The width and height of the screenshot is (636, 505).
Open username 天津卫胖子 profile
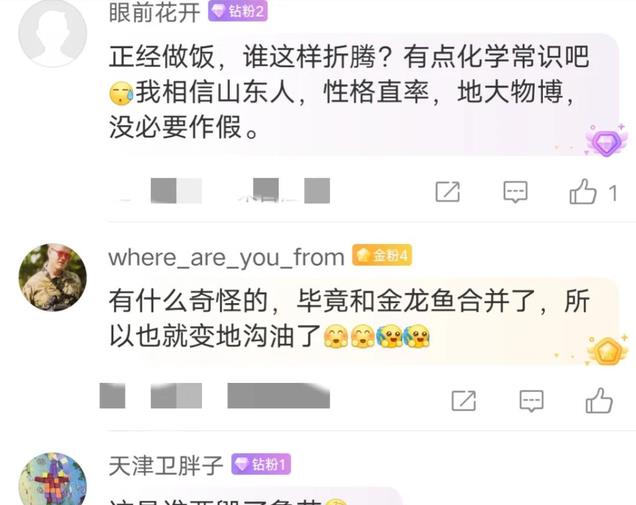[166, 465]
